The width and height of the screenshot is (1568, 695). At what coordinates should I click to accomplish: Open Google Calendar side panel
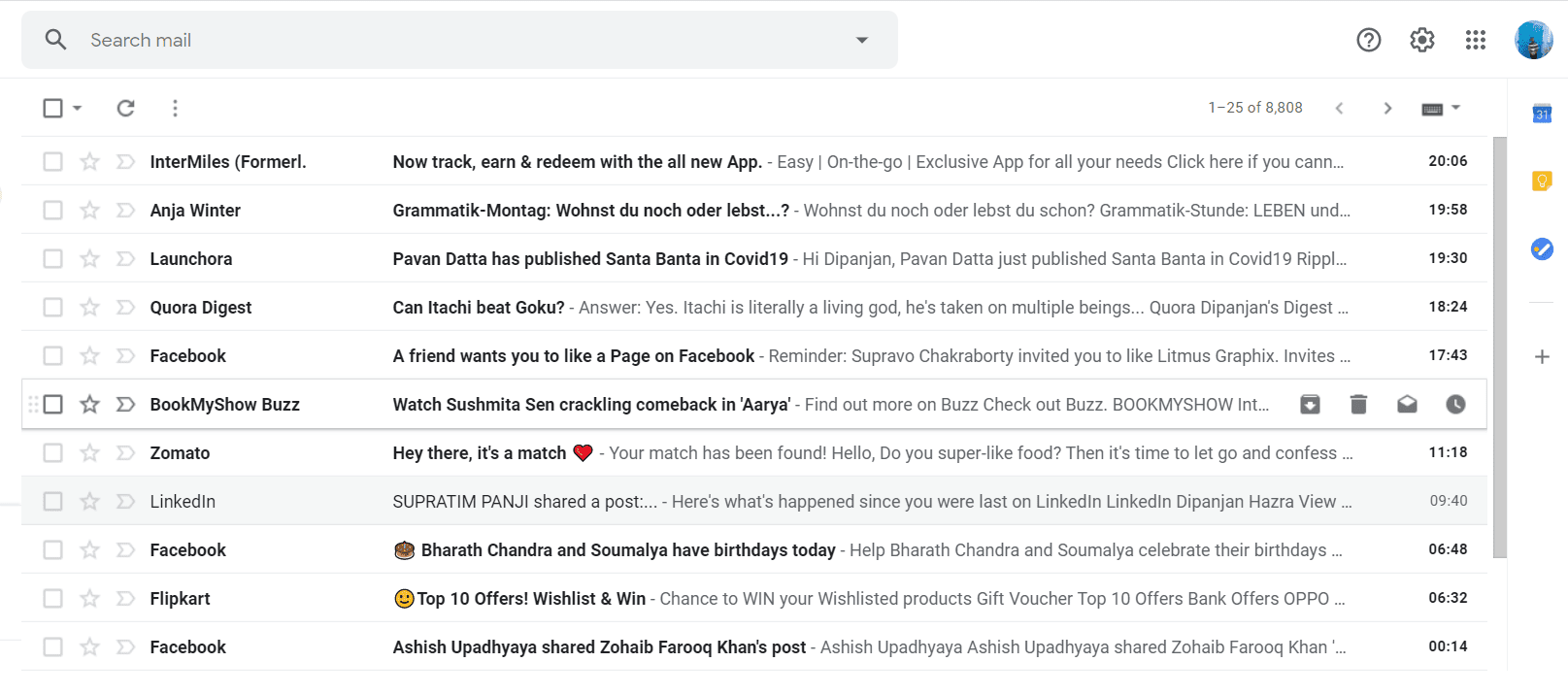pyautogui.click(x=1542, y=114)
